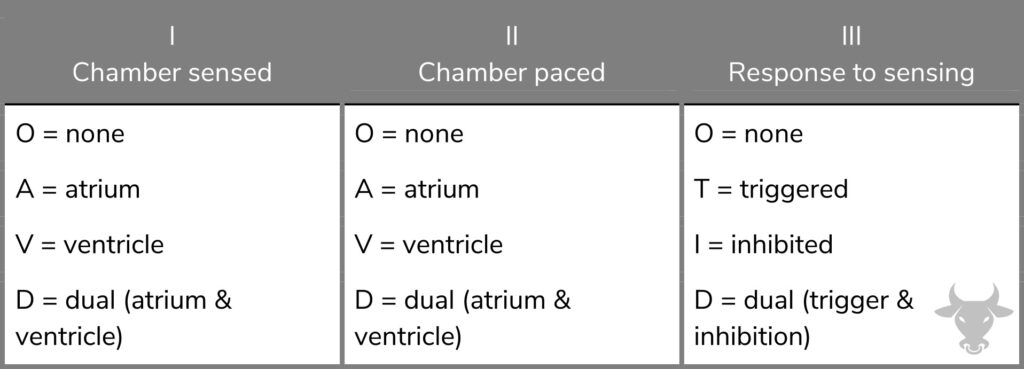Click 'O = none' under Chamber paced
This screenshot has width=1024, height=369.
409,134
